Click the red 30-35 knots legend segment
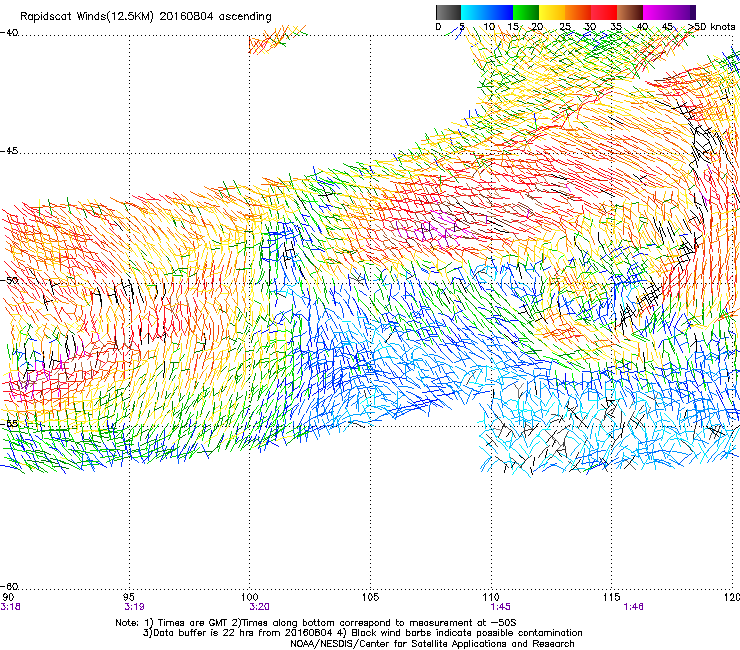 pyautogui.click(x=604, y=12)
